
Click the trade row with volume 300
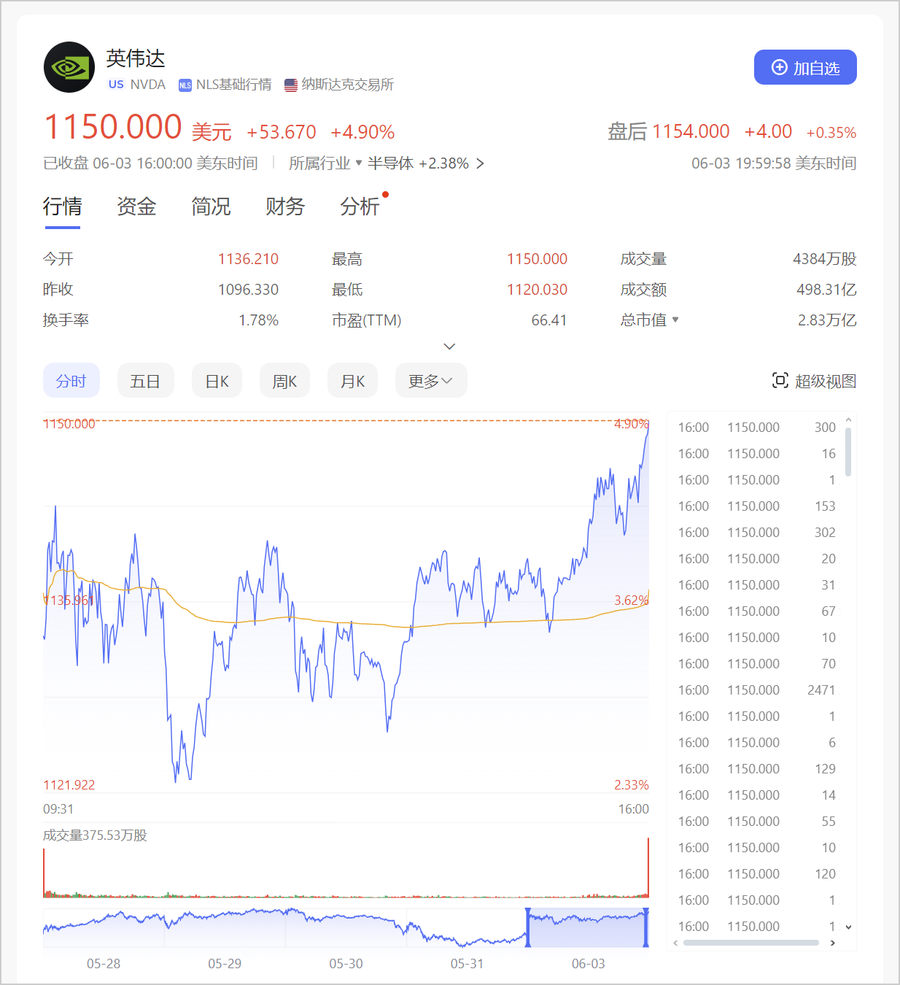point(757,427)
